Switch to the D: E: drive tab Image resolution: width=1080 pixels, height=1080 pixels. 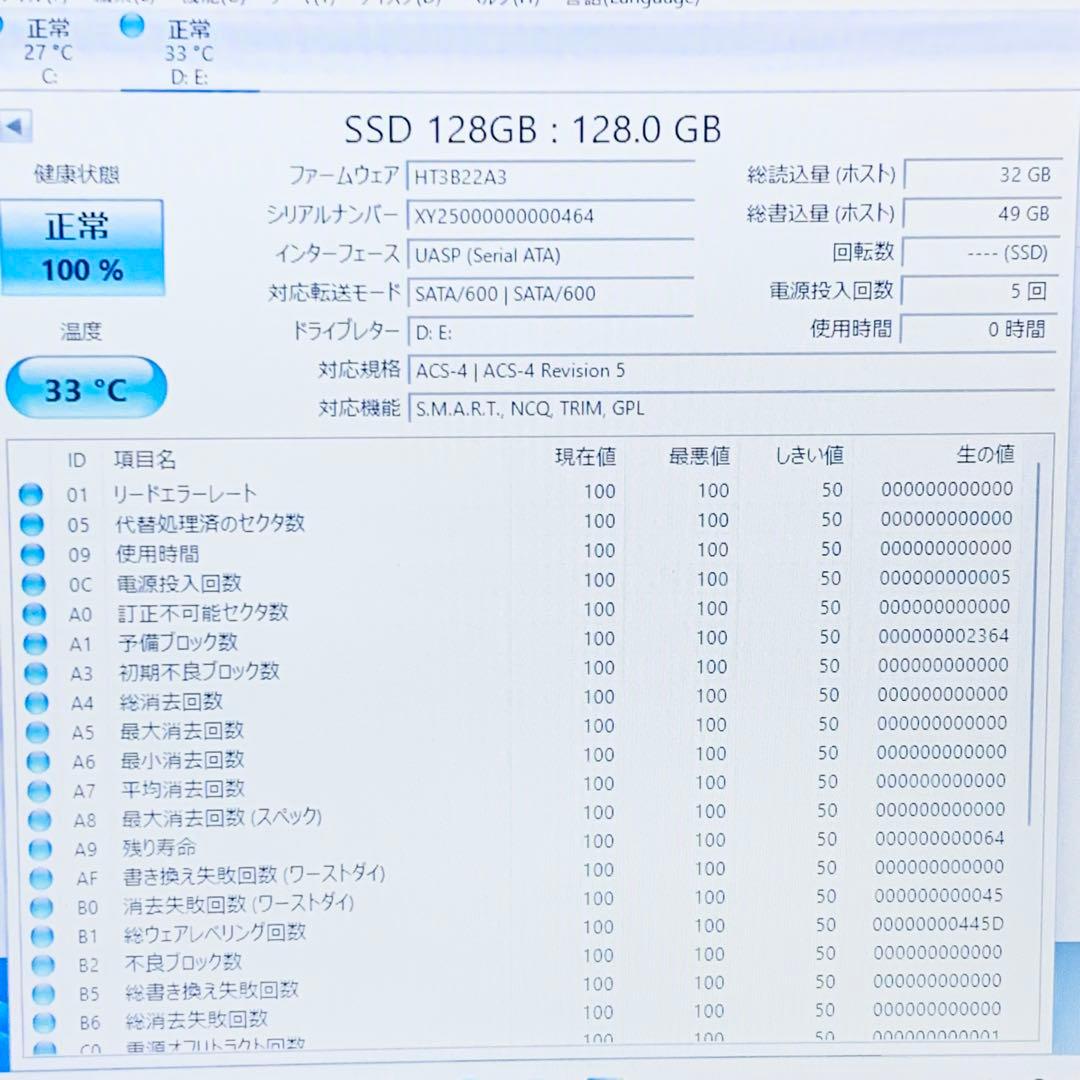[x=190, y=55]
